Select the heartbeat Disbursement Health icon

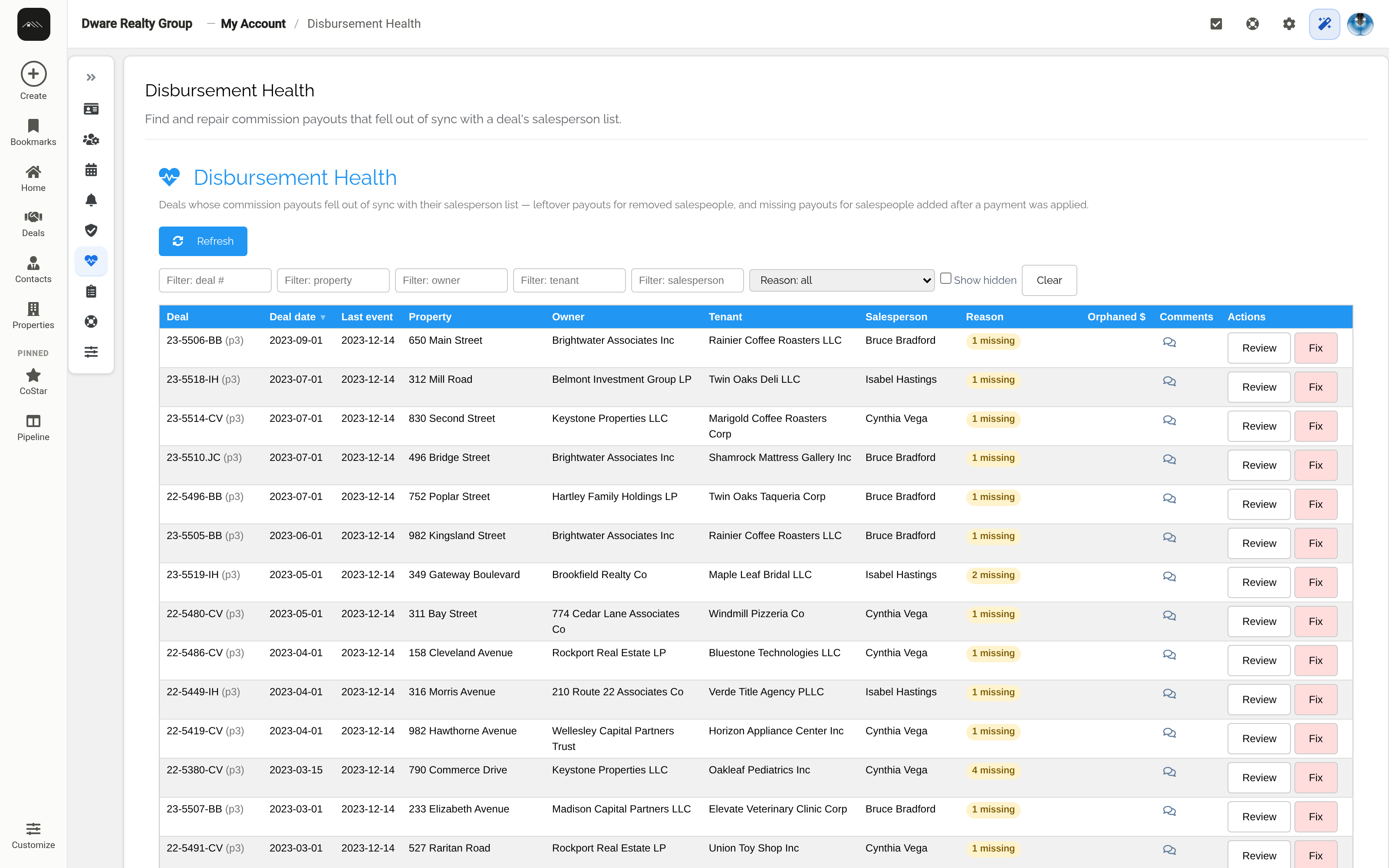click(x=91, y=261)
